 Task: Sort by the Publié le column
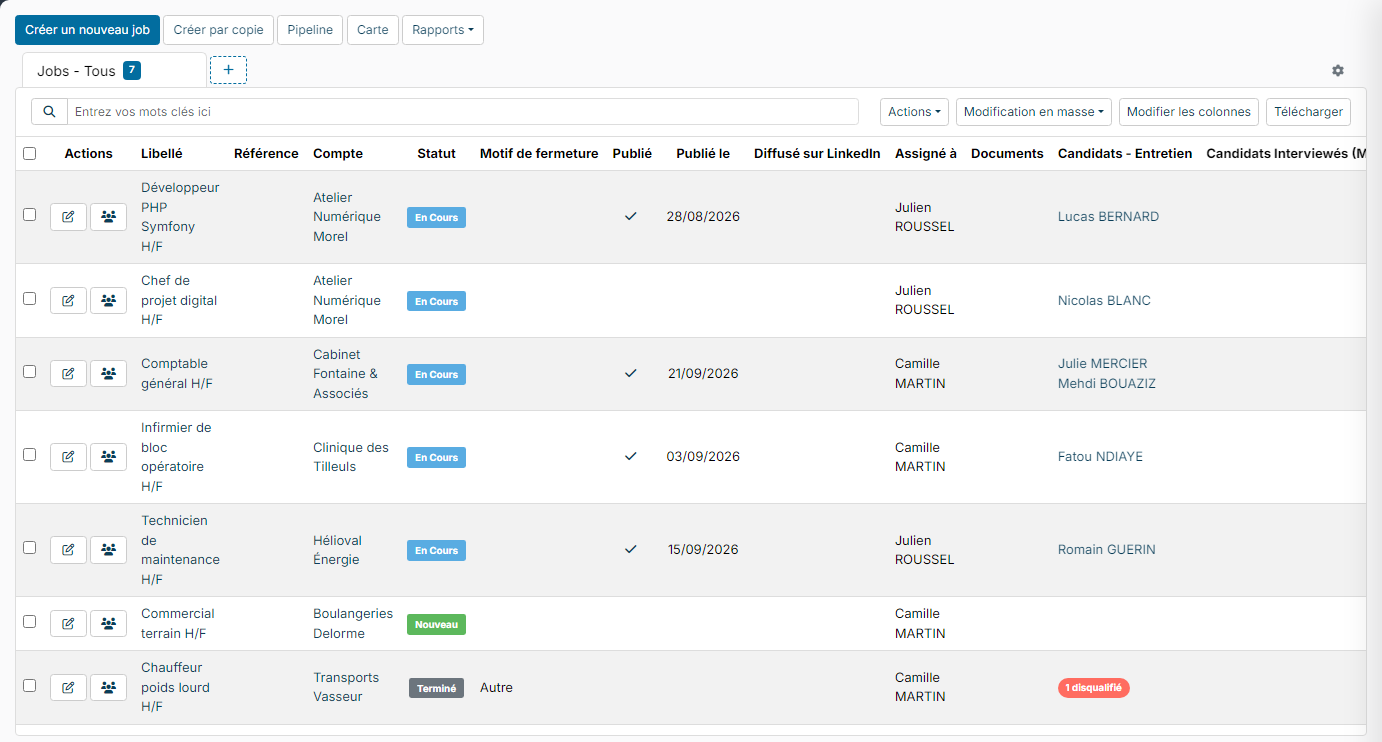[703, 154]
